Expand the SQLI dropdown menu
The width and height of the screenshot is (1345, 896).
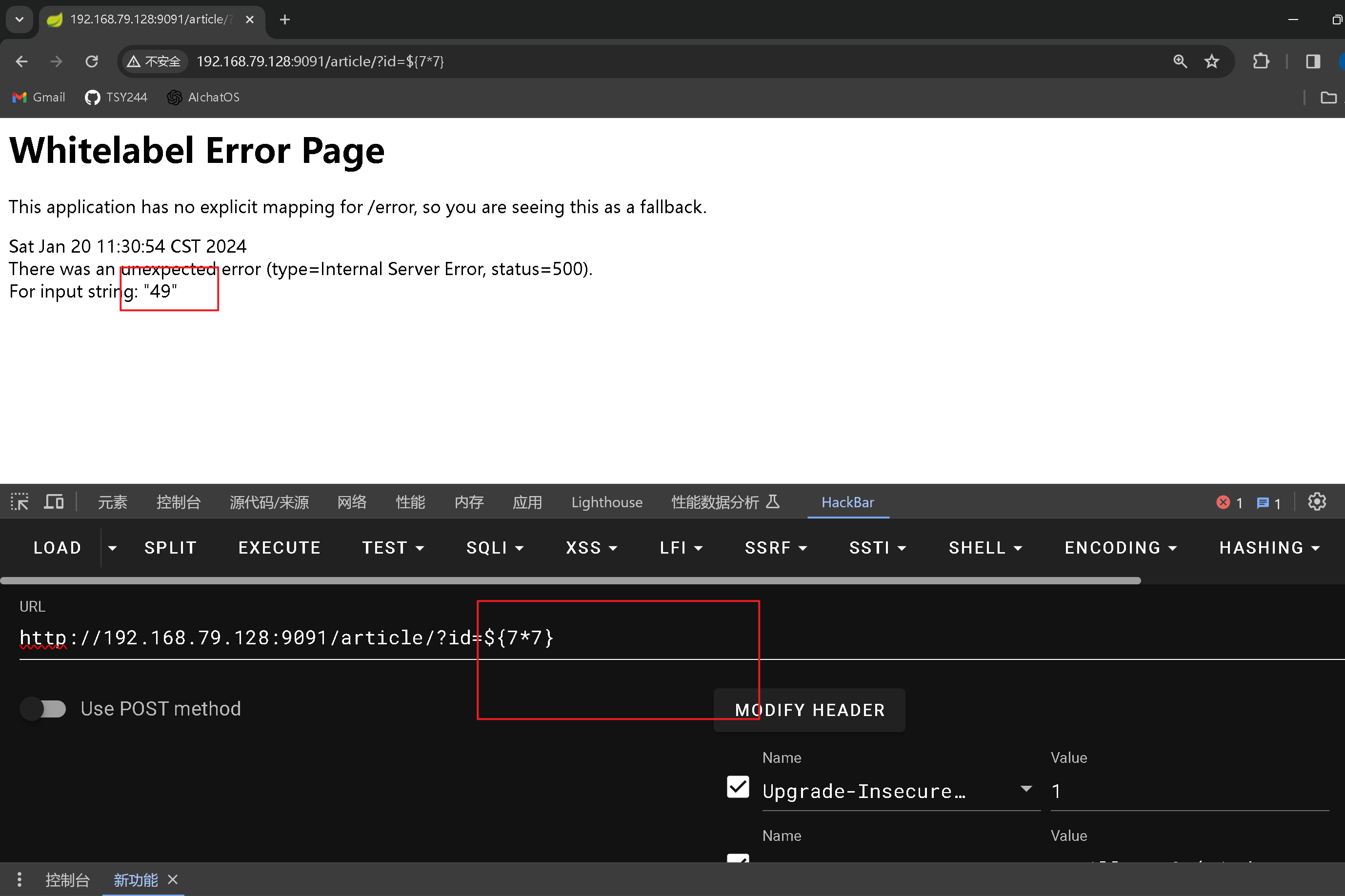coord(495,547)
